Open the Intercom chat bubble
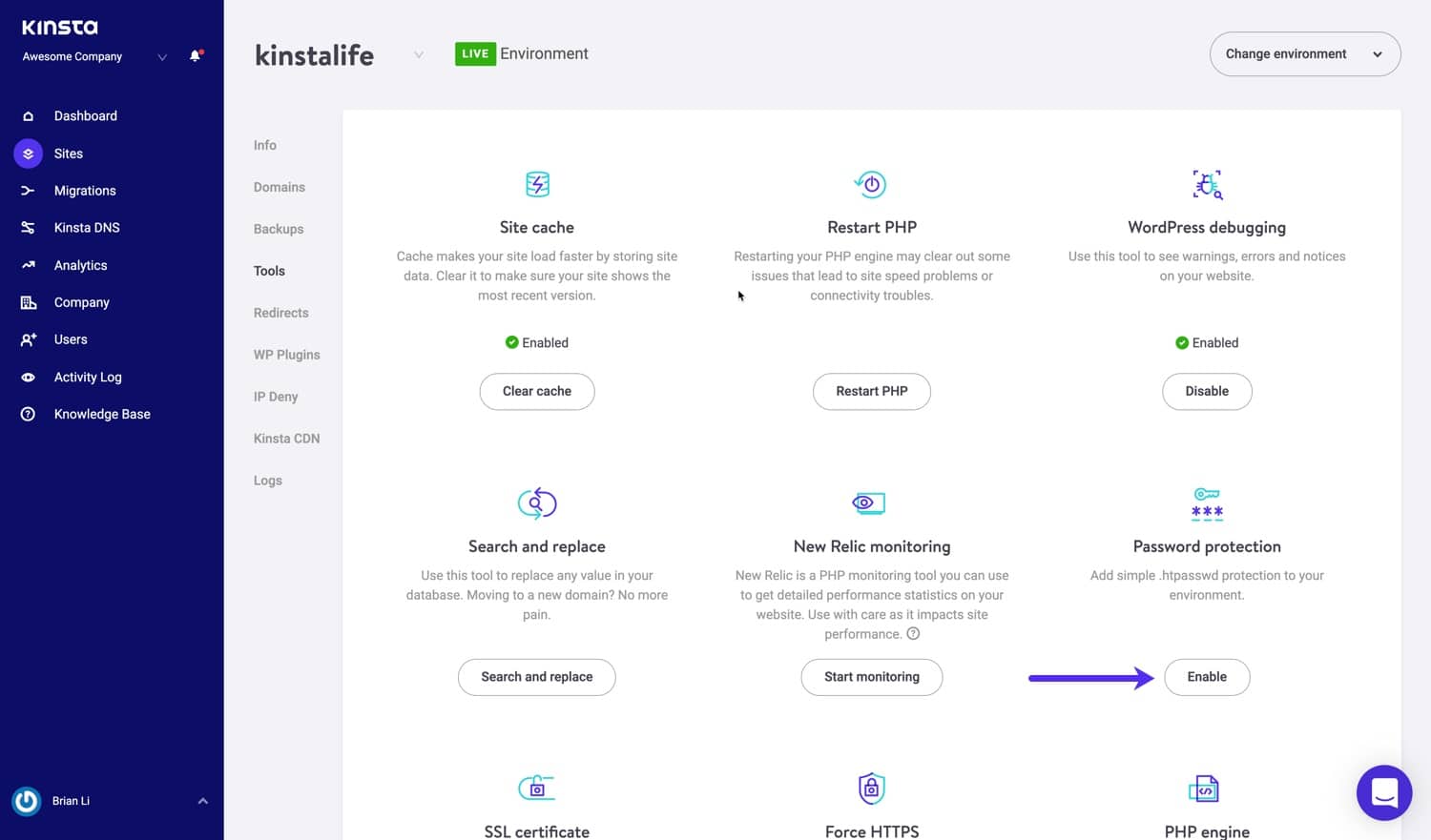This screenshot has width=1431, height=840. click(1383, 792)
